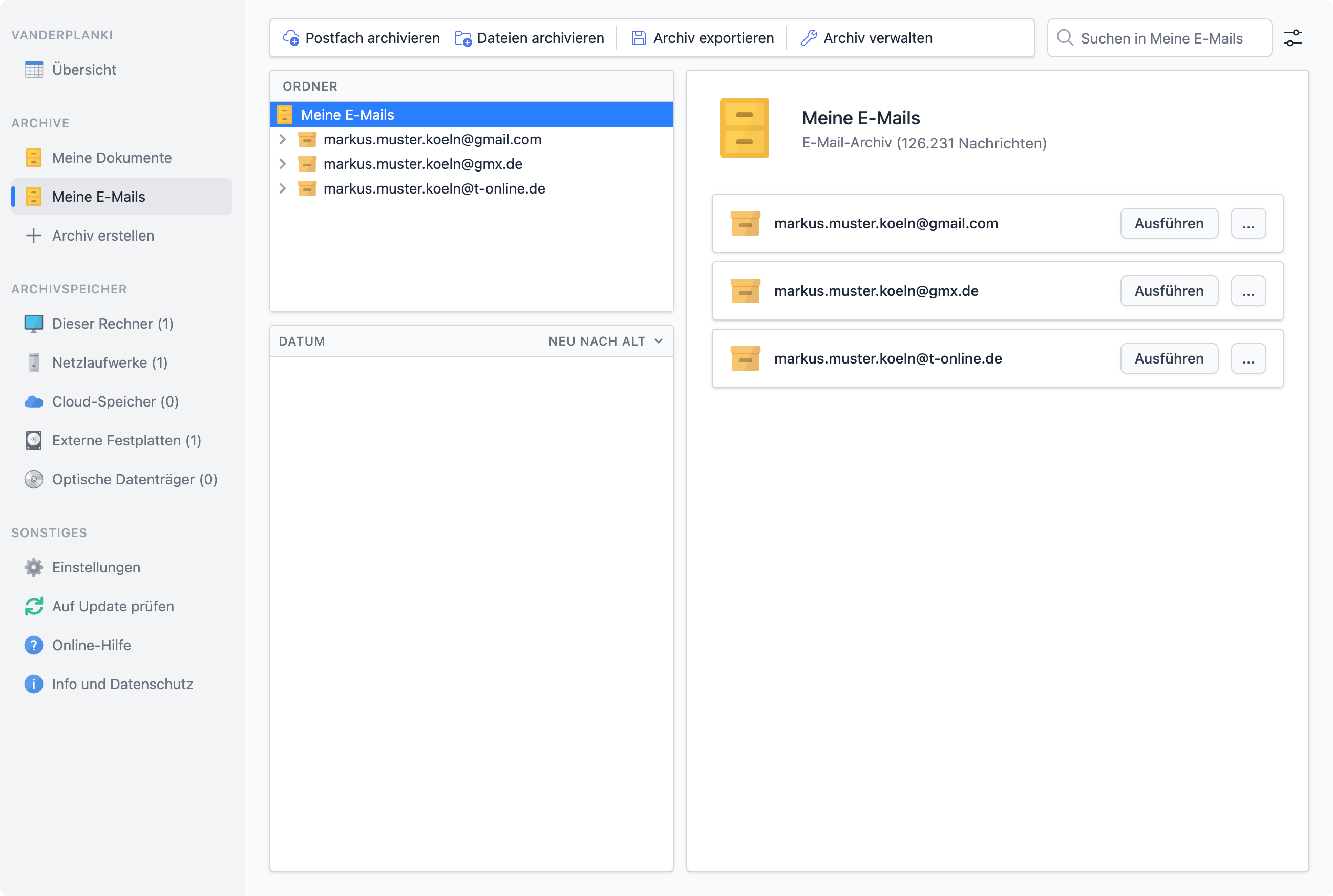Viewport: 1333px width, 896px height.
Task: Check for updates via Auf Update prüfen
Action: pos(113,606)
